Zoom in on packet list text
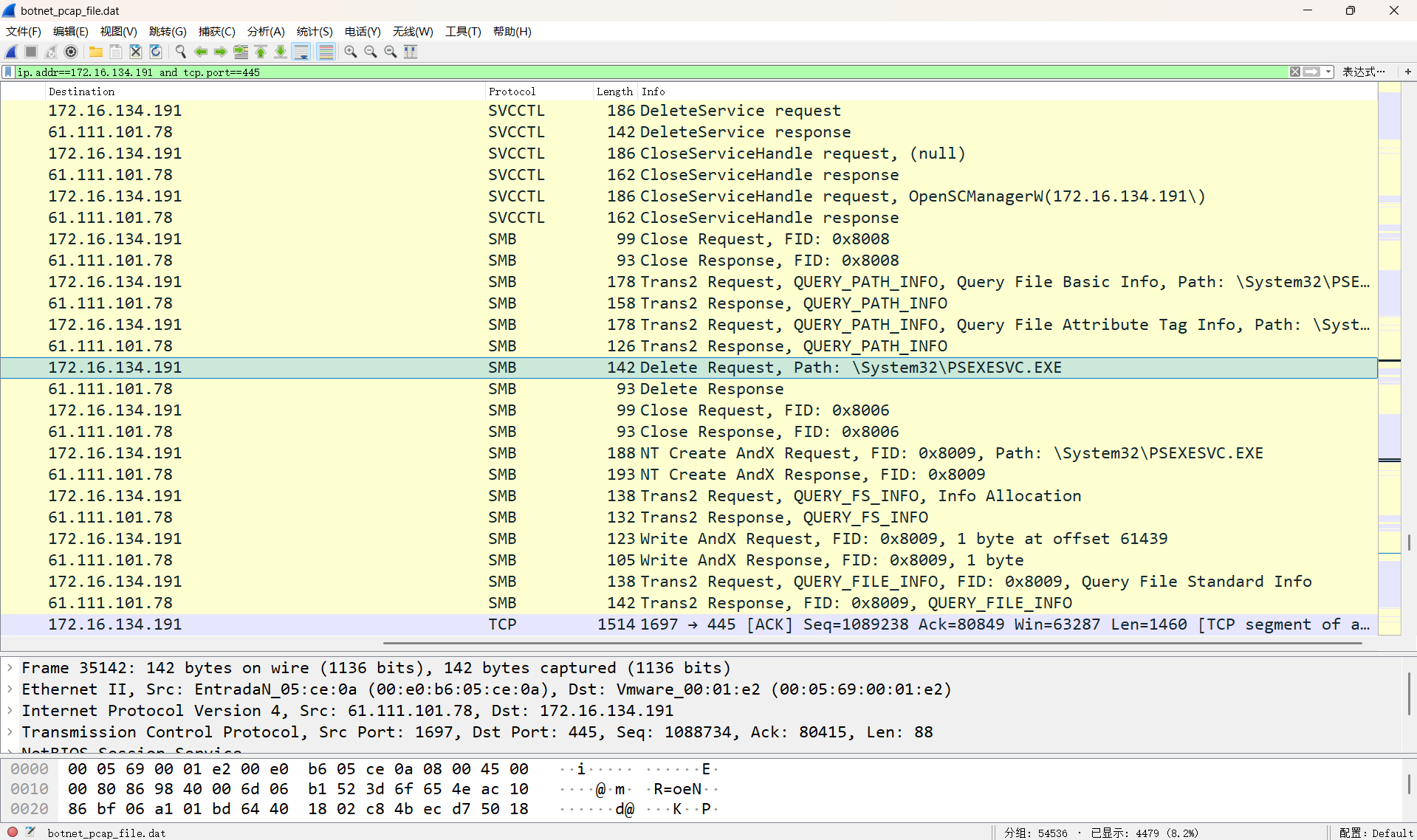Image resolution: width=1417 pixels, height=840 pixels. [x=351, y=52]
